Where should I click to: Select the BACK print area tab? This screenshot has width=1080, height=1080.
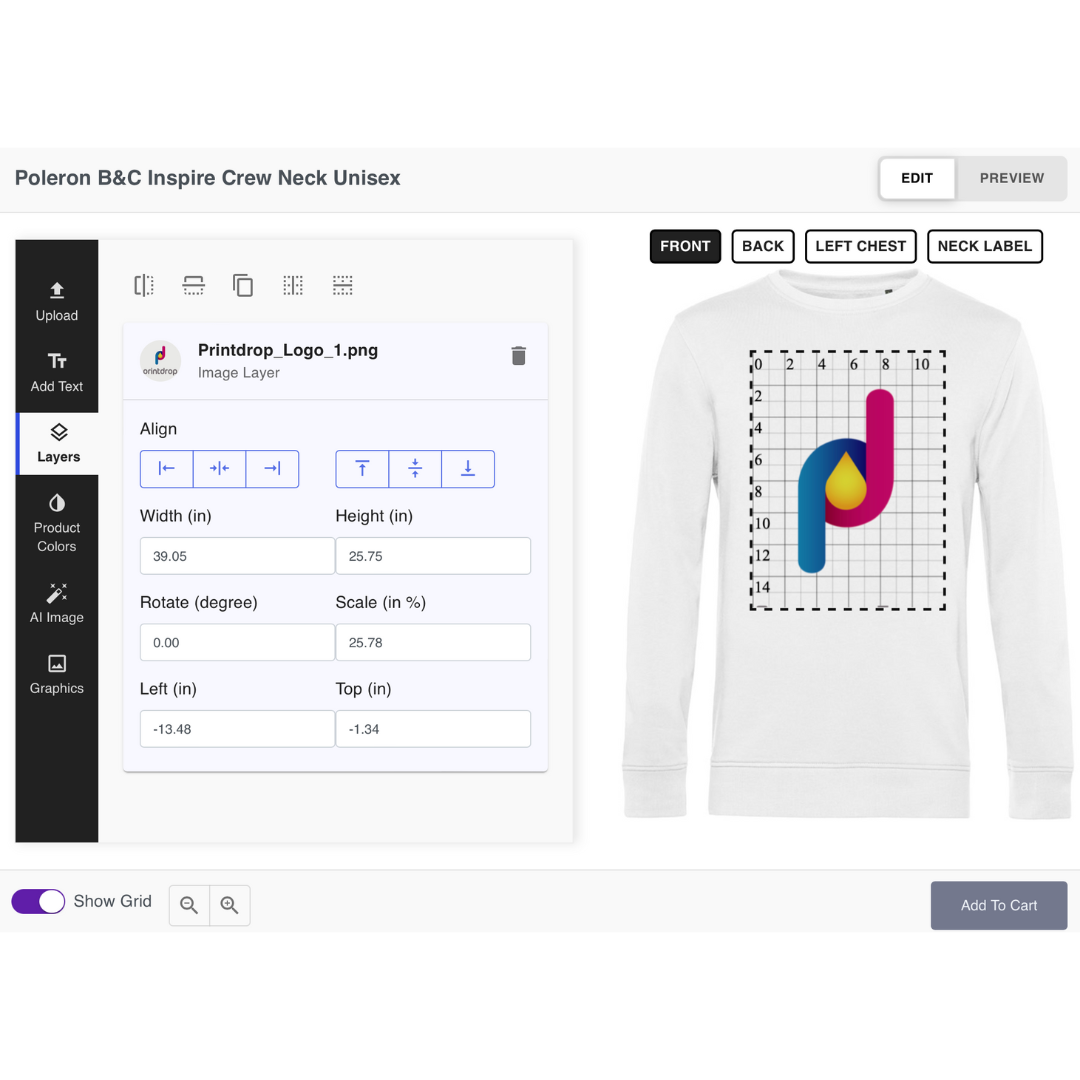tap(763, 247)
